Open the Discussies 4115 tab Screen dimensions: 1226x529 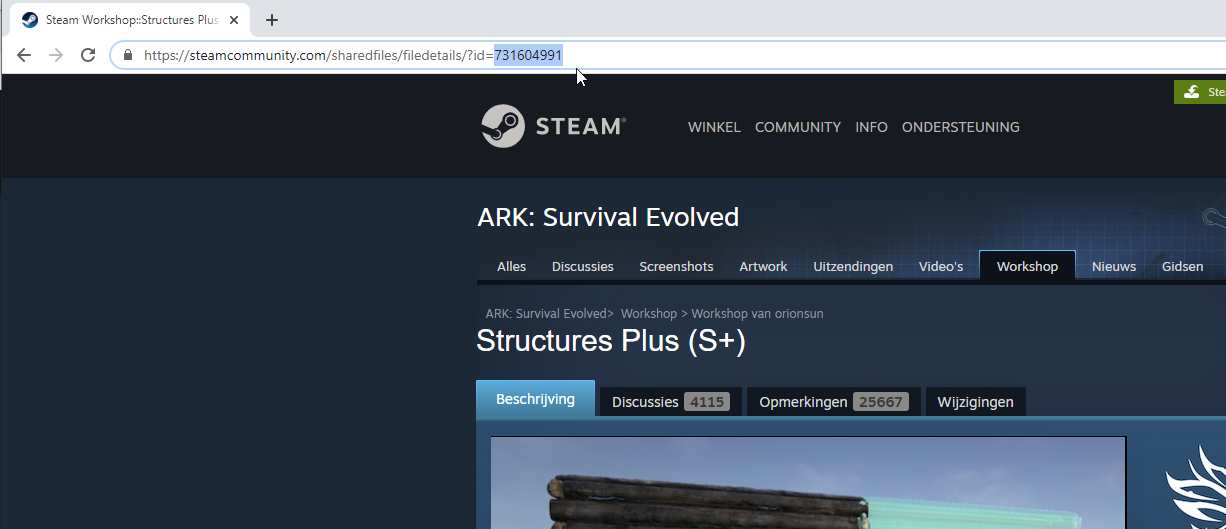tap(670, 402)
